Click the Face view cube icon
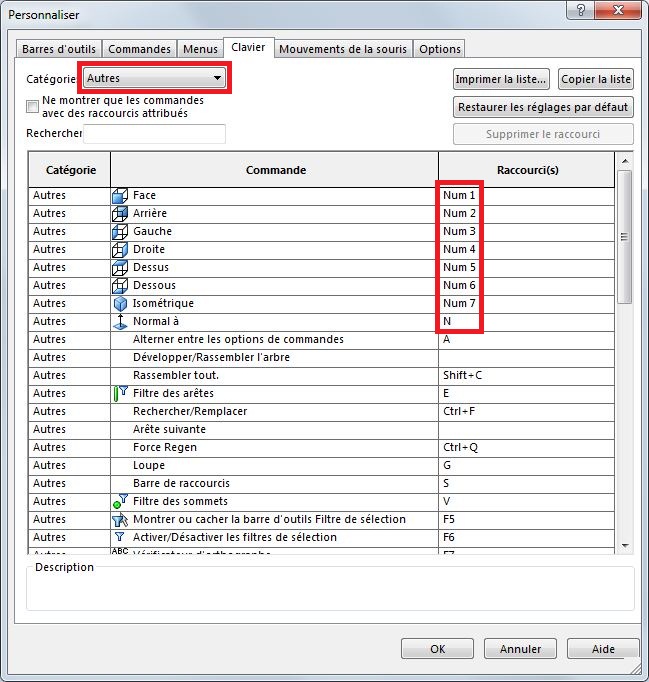The height and width of the screenshot is (682, 649). [120, 196]
